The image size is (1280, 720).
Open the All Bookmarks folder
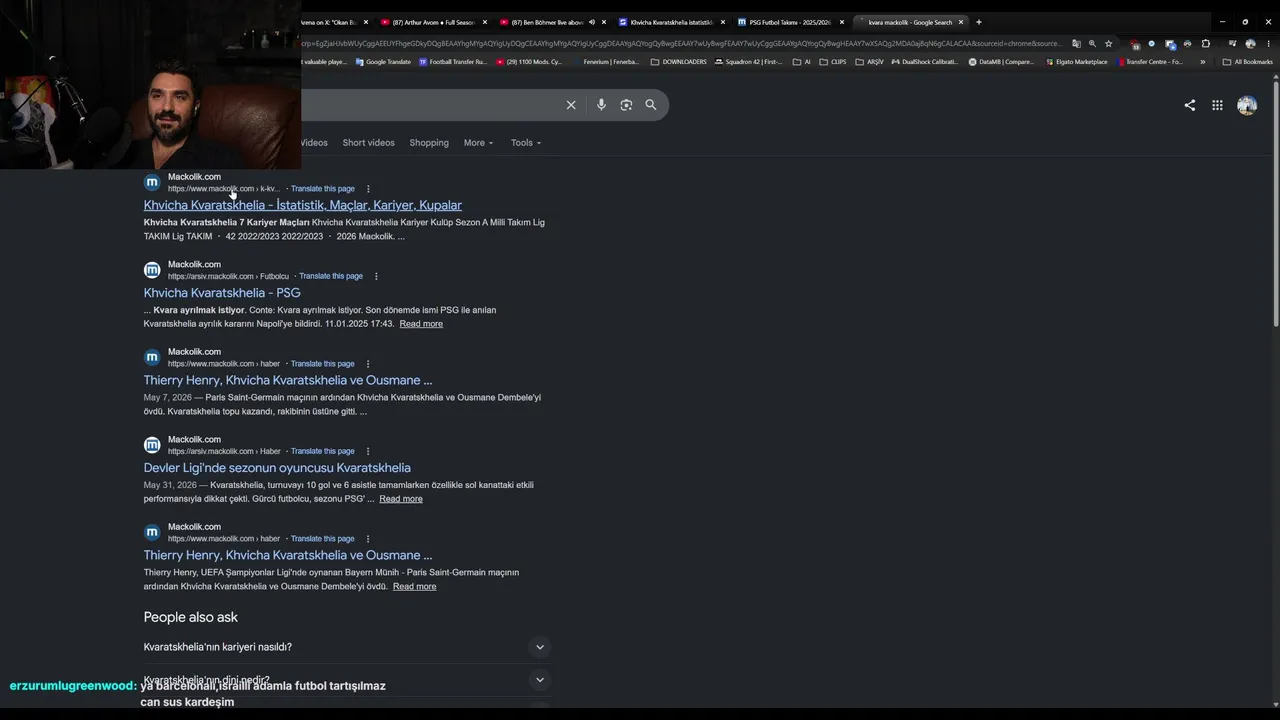click(1248, 62)
